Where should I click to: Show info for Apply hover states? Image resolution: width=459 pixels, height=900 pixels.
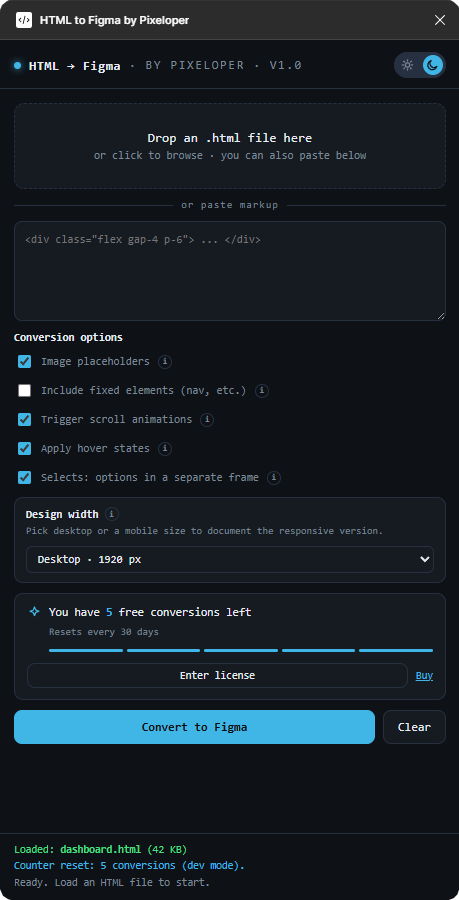[165, 448]
